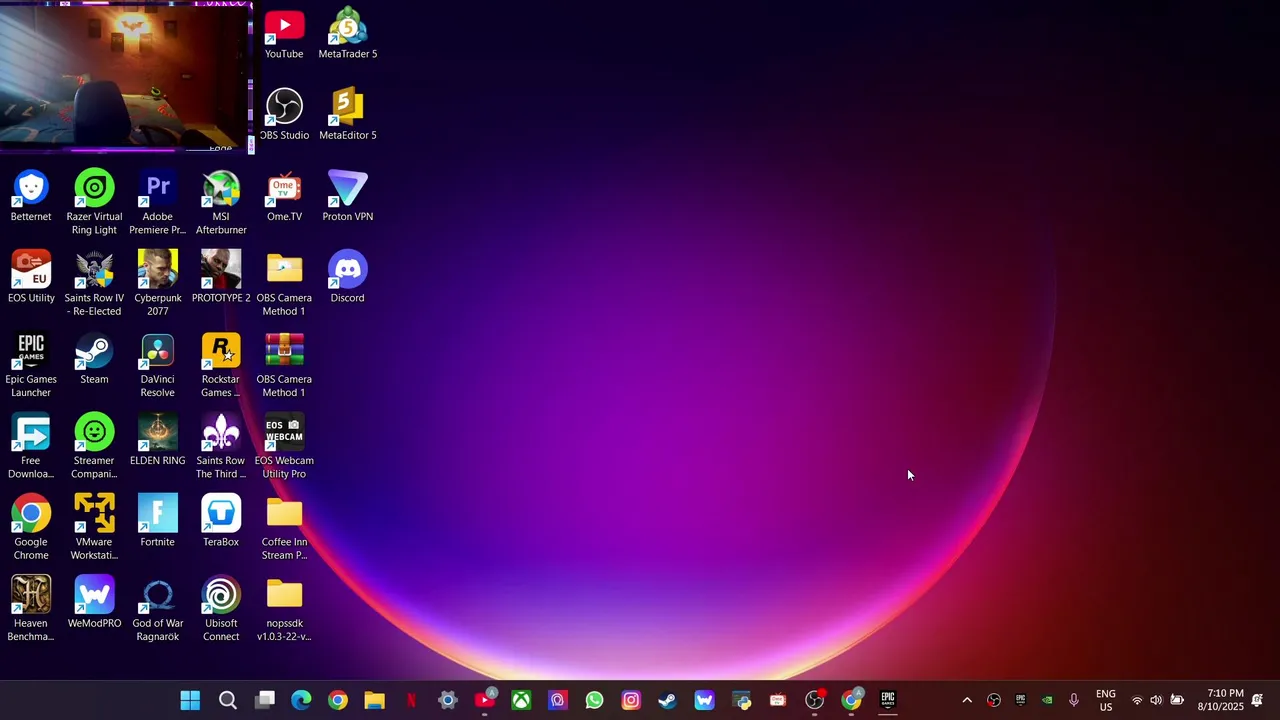
Task: Click the NVIDIA icon in system tray
Action: tap(1047, 700)
